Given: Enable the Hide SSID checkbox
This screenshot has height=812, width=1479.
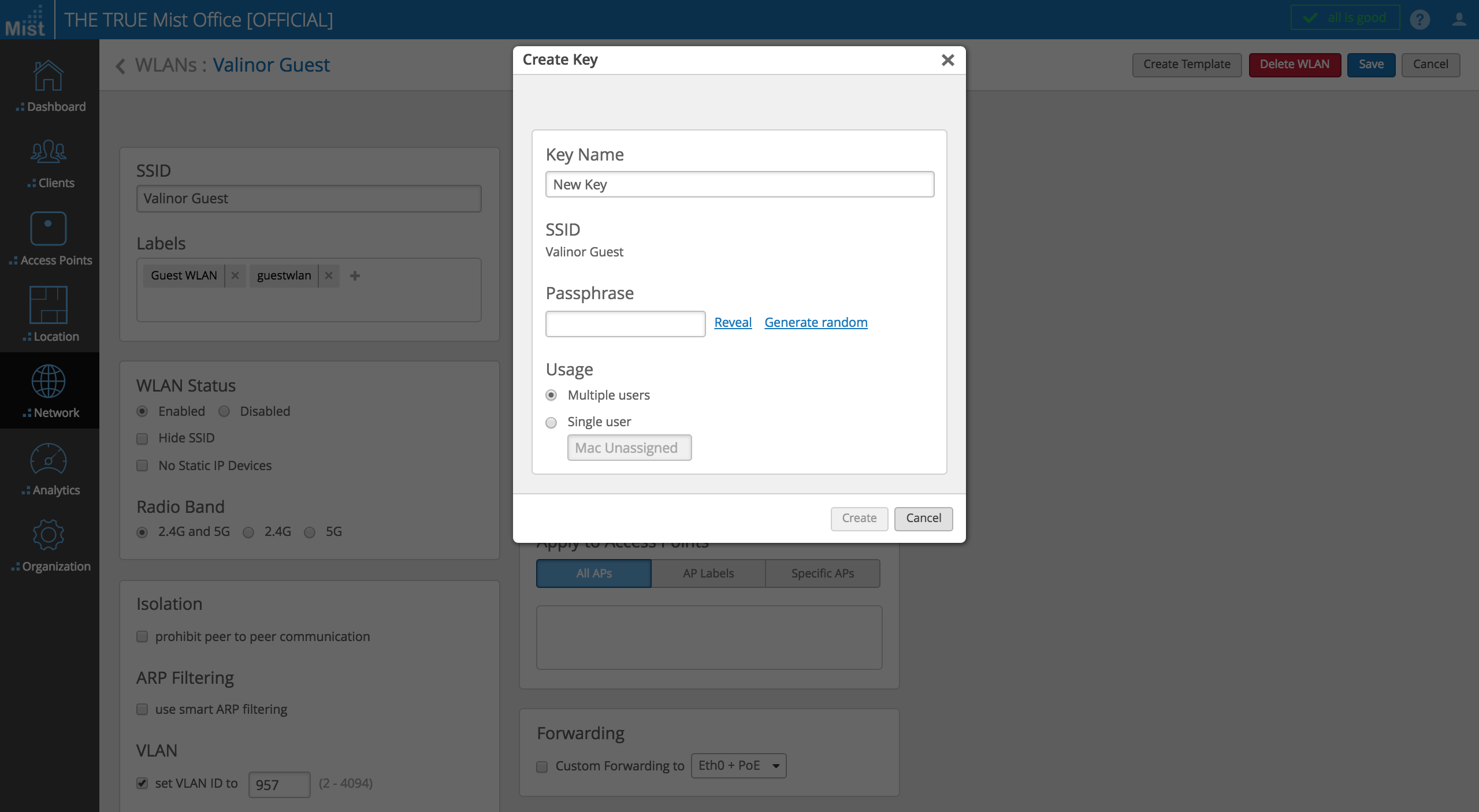Looking at the screenshot, I should [142, 439].
